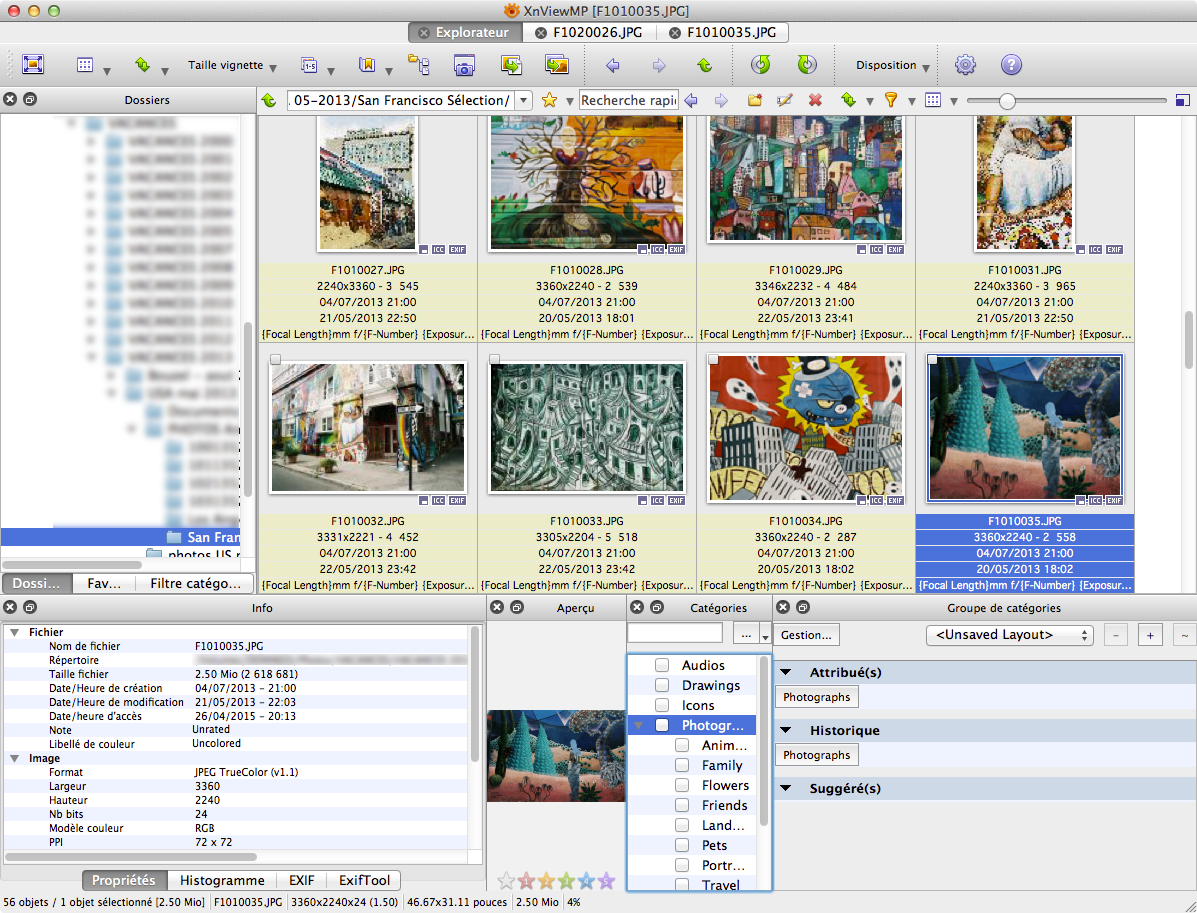Viewport: 1197px width, 913px height.
Task: Collapse the Suggéré(s) section
Action: (786, 789)
